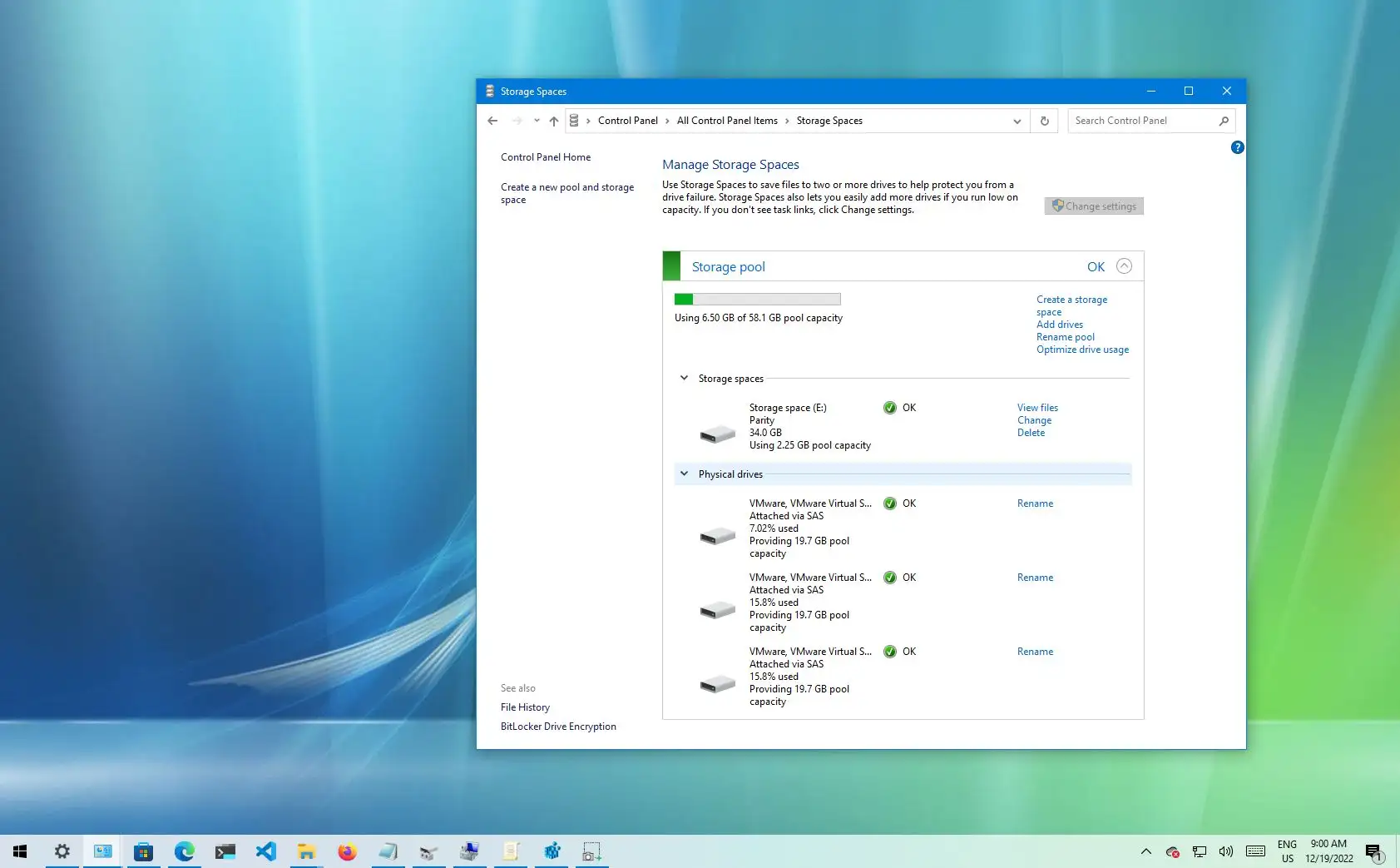Launch Visual Studio Code from the taskbar

(265, 851)
